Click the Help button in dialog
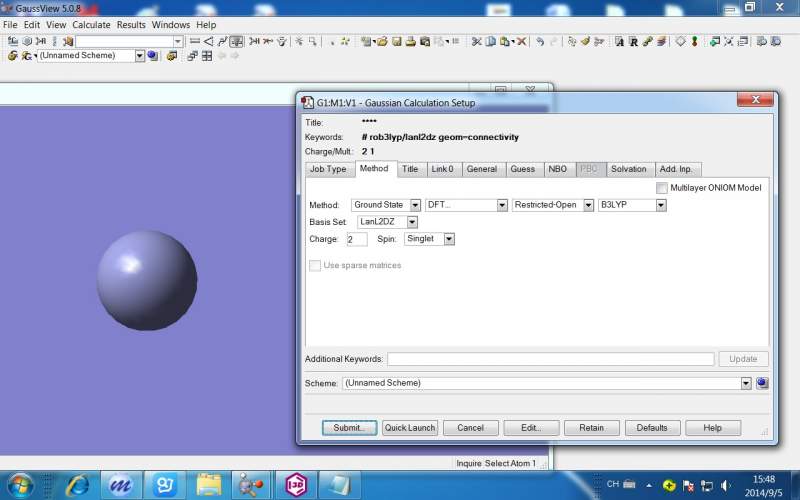Screen dimensions: 800x500 tap(712, 428)
